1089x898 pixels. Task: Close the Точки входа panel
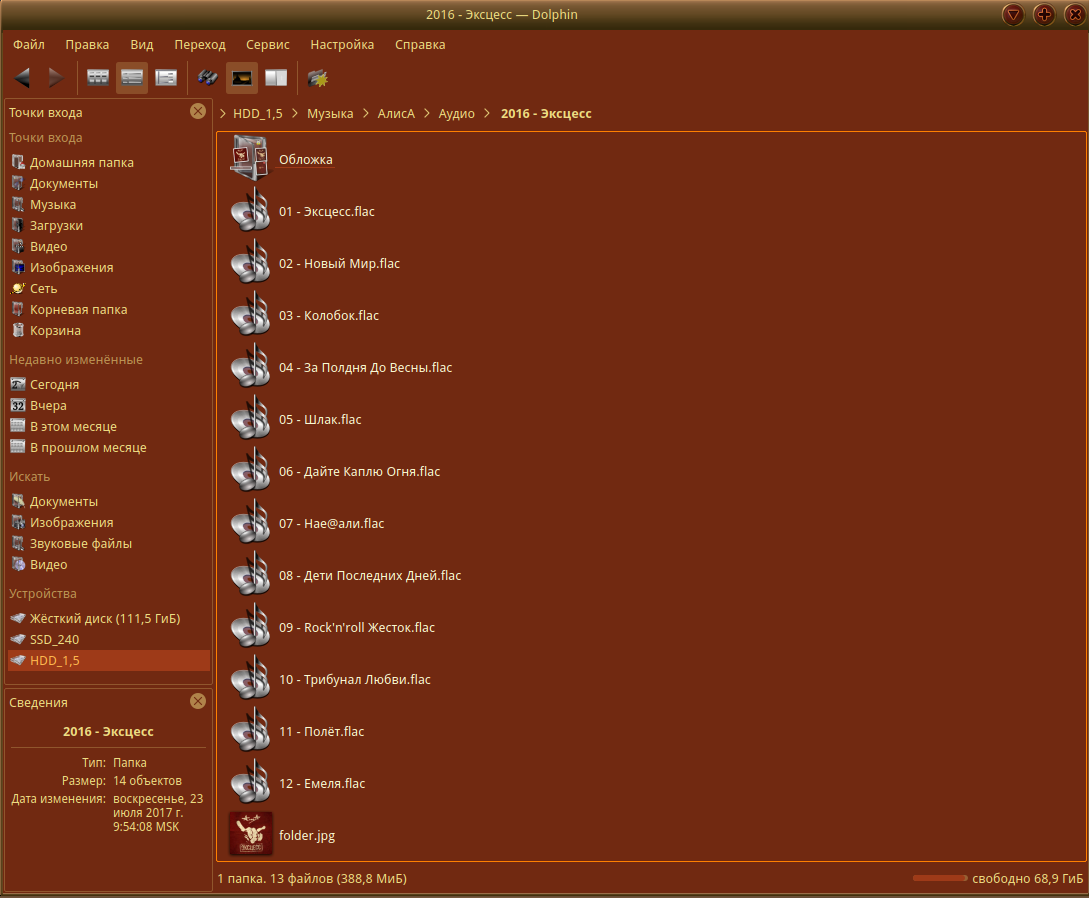[198, 111]
